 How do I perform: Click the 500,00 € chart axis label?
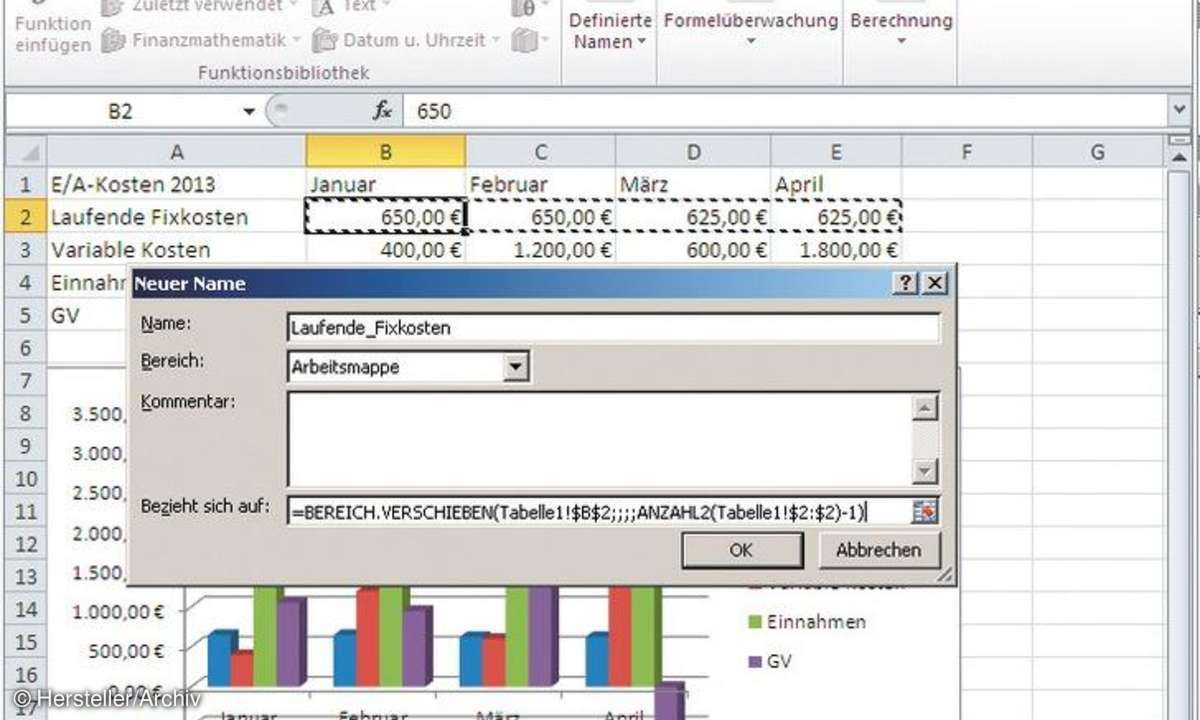point(127,651)
